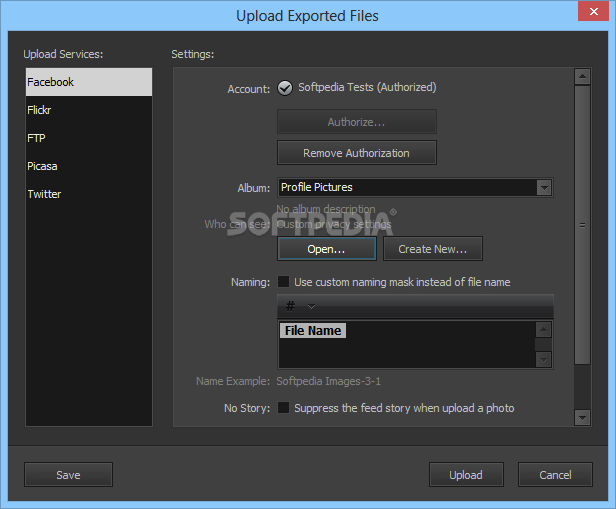616x509 pixels.
Task: Click 'Softpedia Tests (Authorized)' account text
Action: 367,87
